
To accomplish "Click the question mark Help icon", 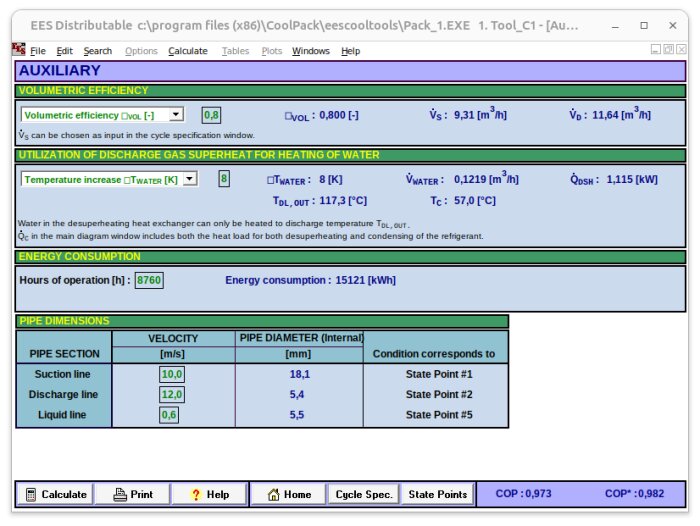I will [196, 494].
